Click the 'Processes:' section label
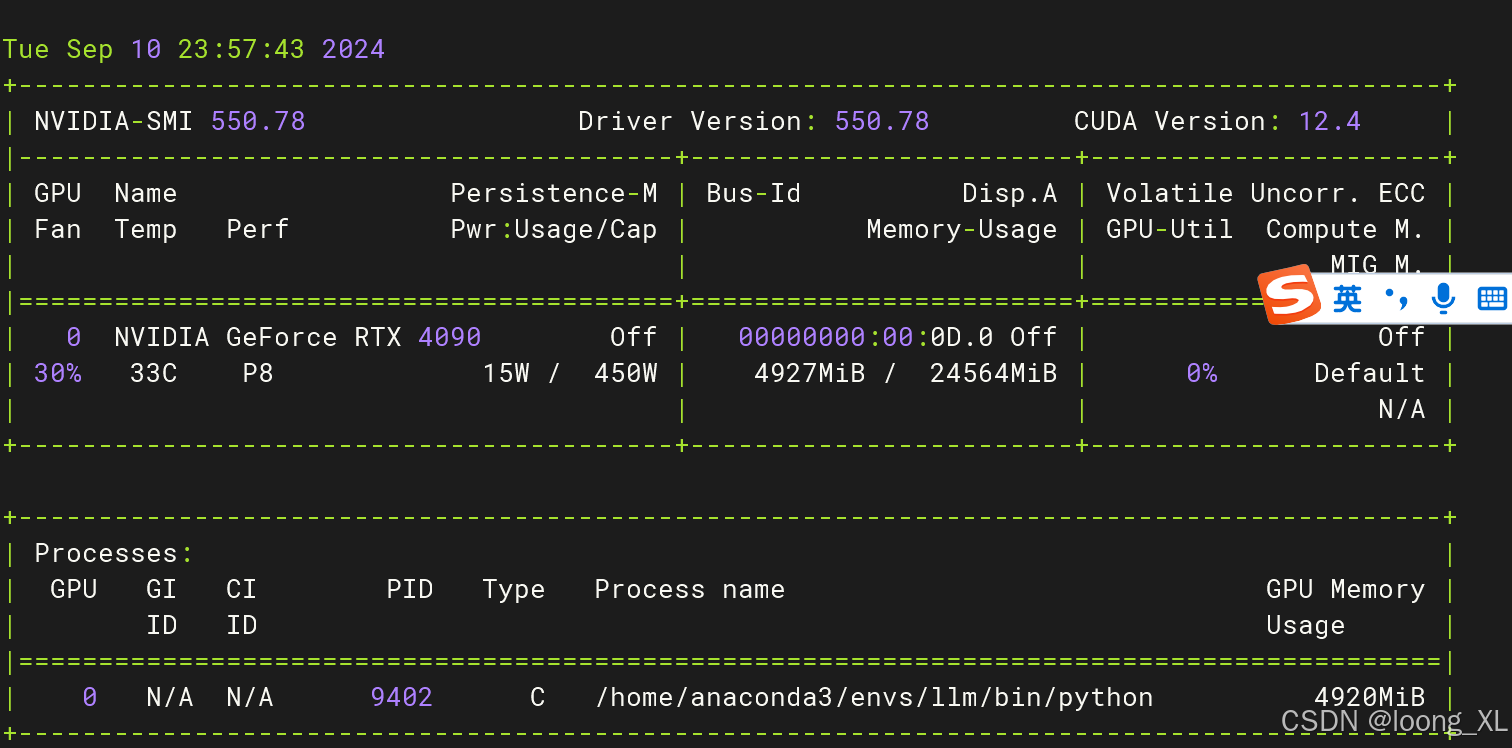The width and height of the screenshot is (1512, 748). pos(114,553)
